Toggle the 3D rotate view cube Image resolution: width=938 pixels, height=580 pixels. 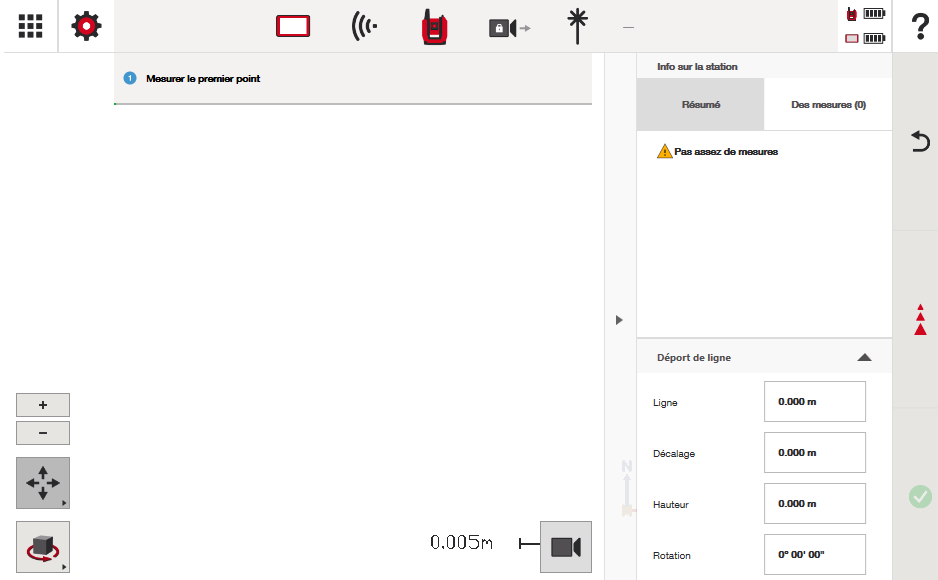[43, 546]
